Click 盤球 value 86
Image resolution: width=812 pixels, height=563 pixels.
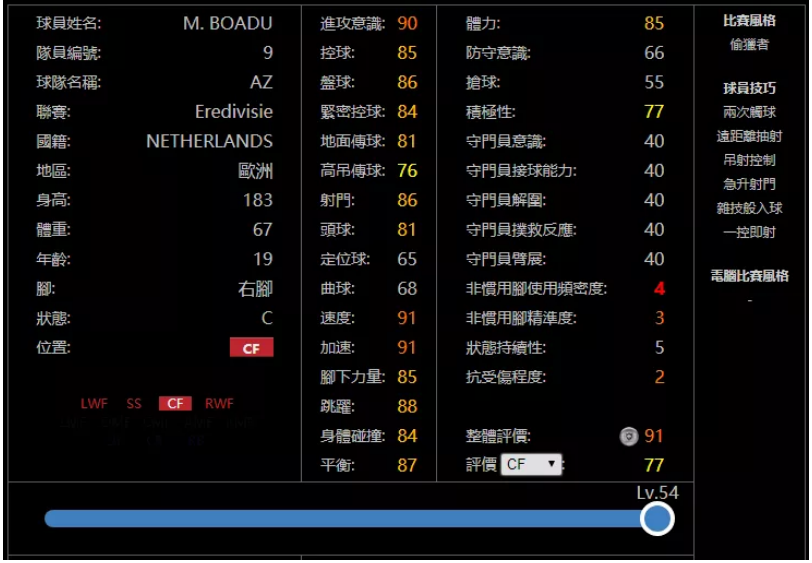(x=407, y=82)
